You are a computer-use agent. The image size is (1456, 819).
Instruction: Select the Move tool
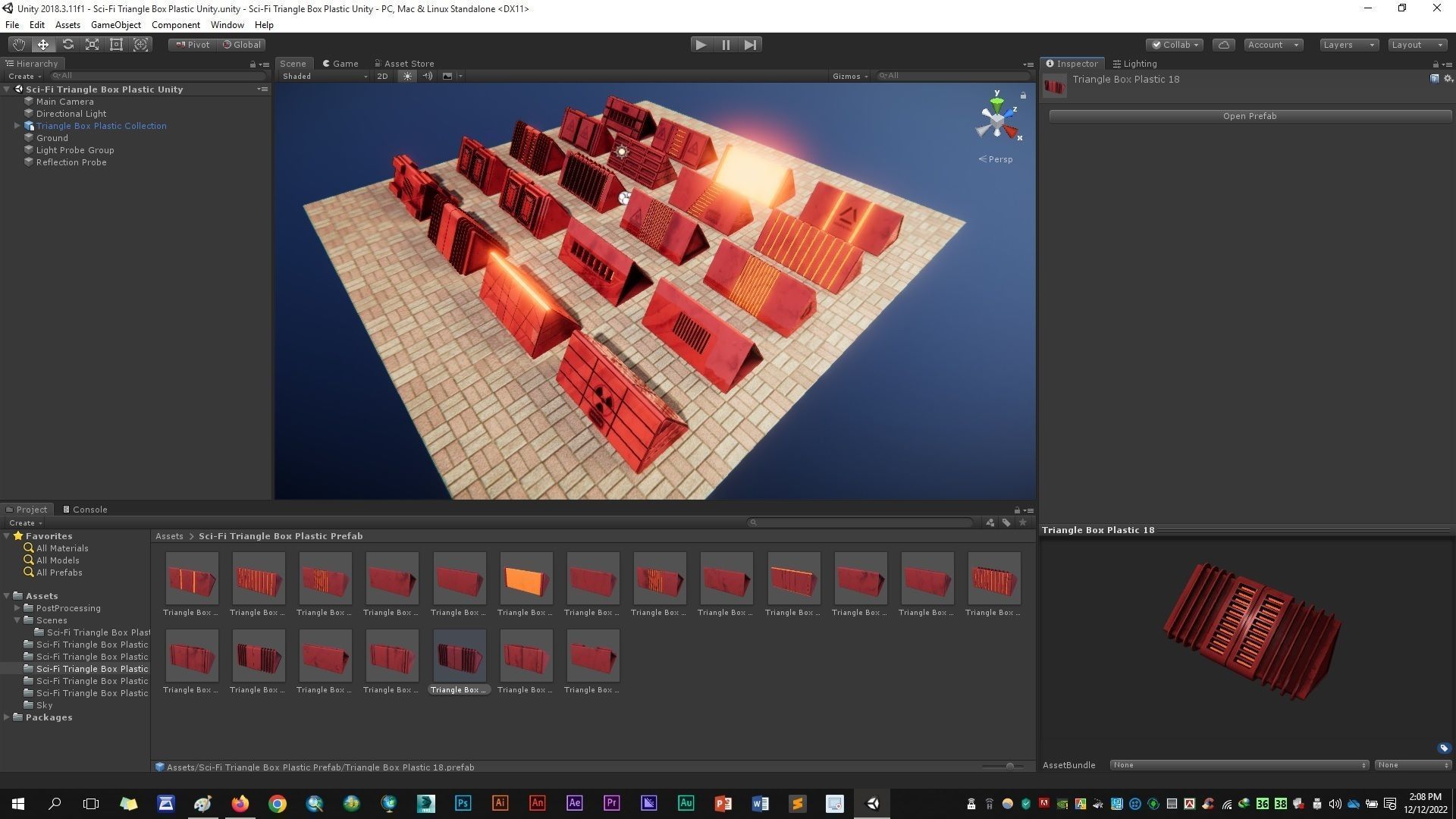click(x=43, y=45)
